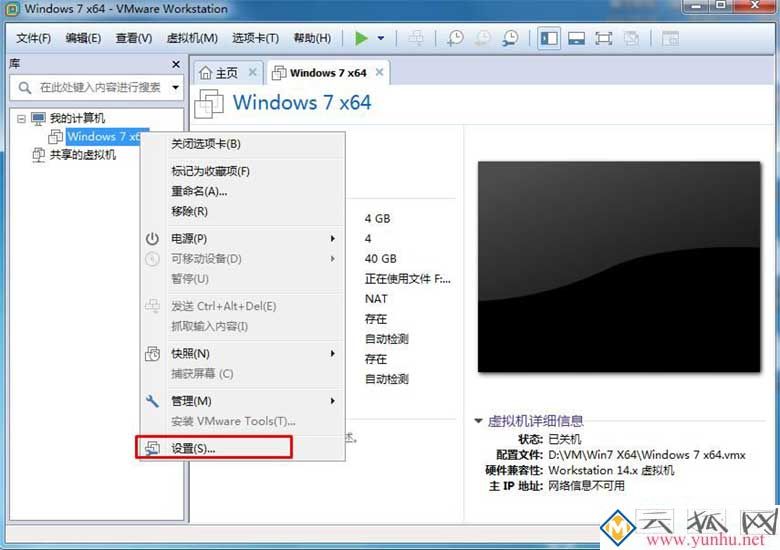Choose 设置(S)... from context menu
This screenshot has height=550, width=780.
coord(243,448)
